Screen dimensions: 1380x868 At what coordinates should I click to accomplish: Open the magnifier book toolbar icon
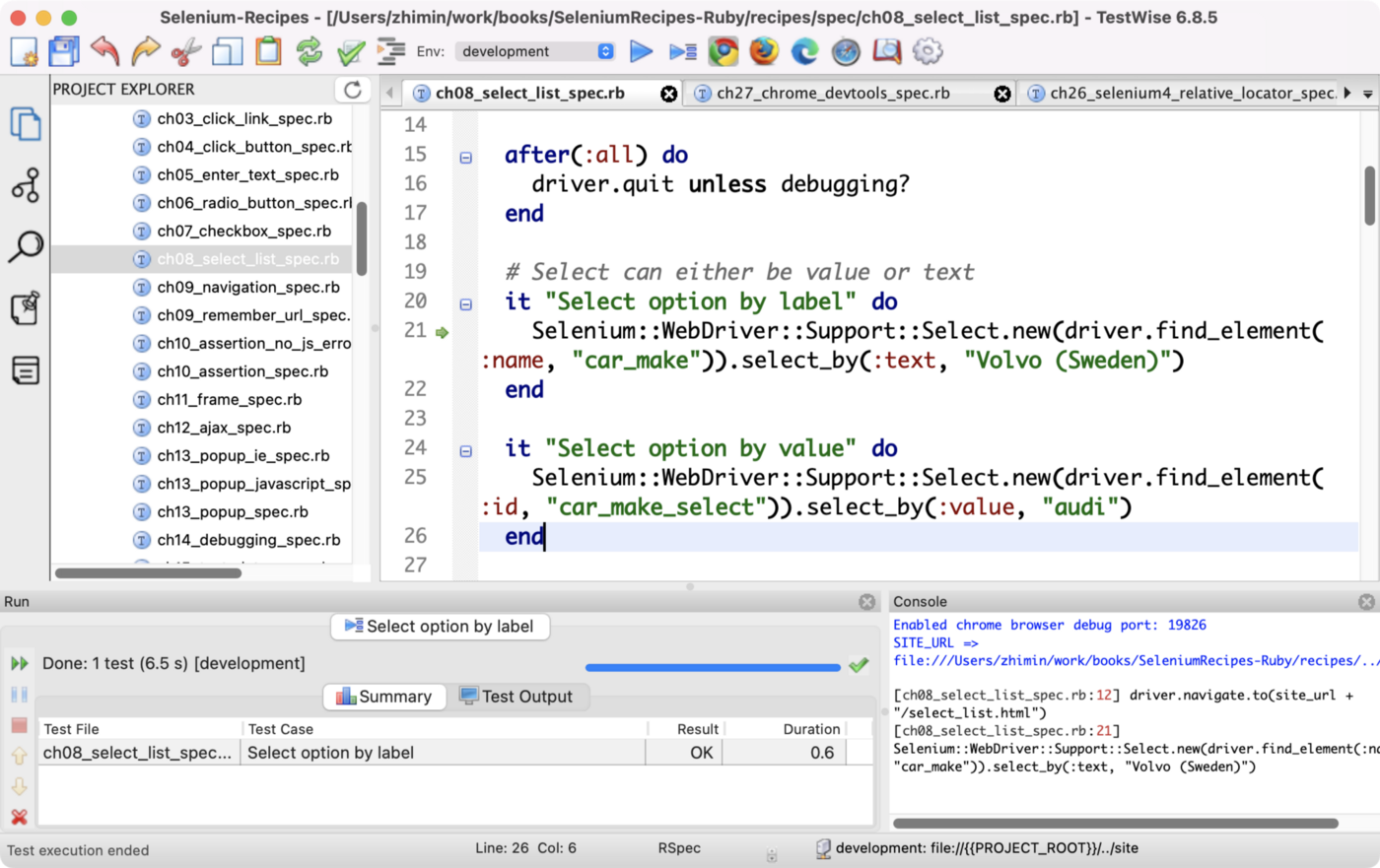887,51
